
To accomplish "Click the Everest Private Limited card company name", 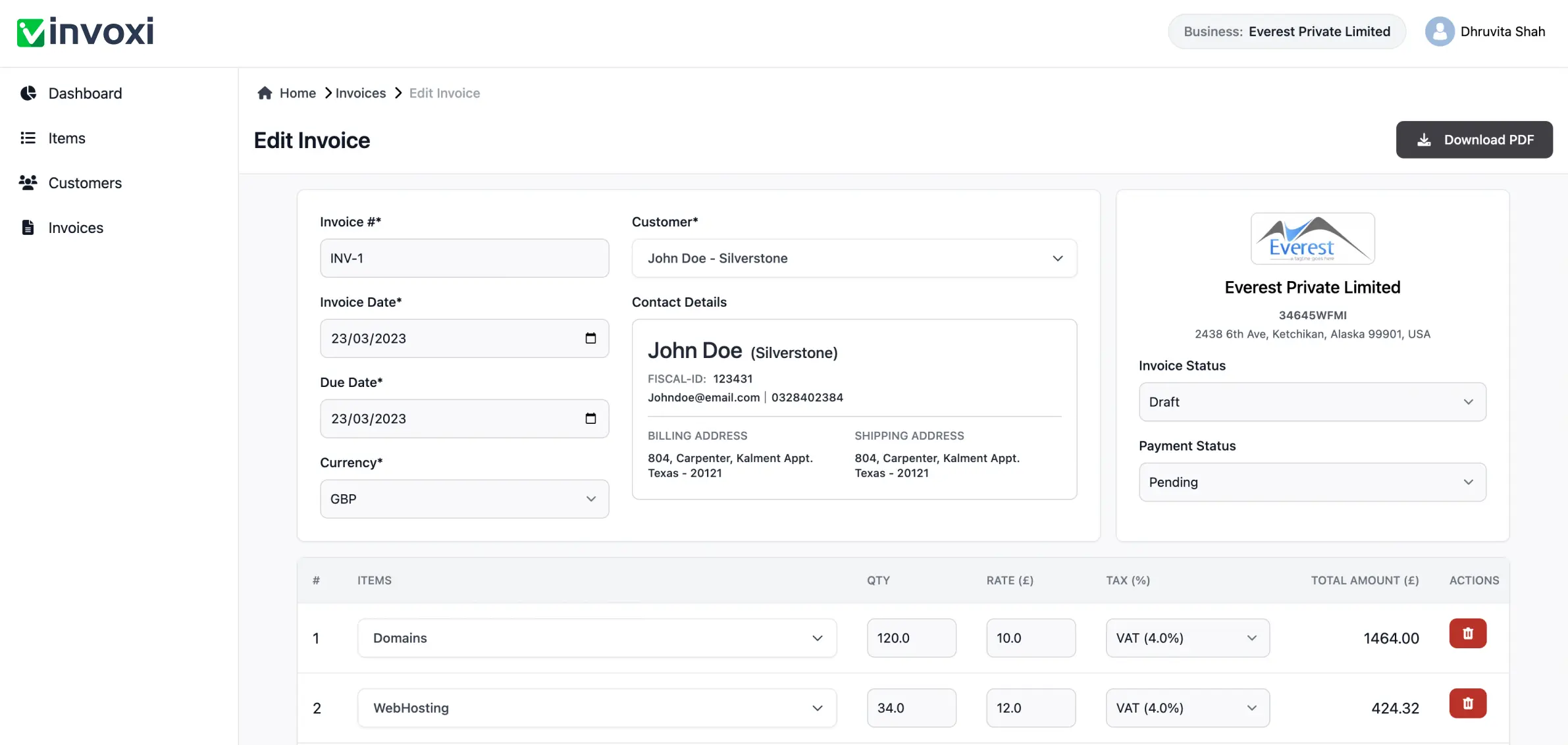I will [x=1312, y=287].
